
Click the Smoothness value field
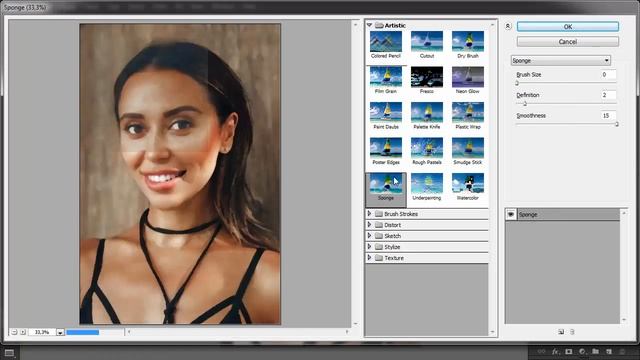[x=608, y=116]
